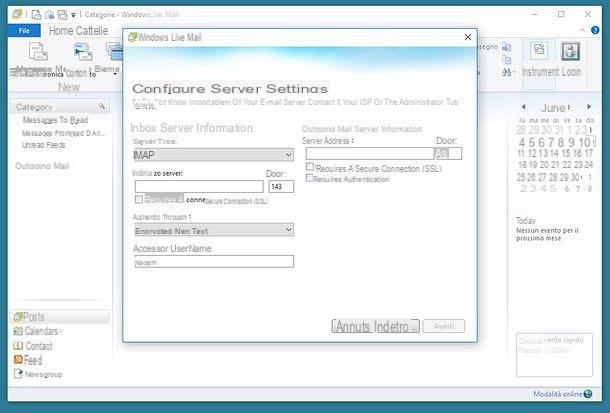
Task: Toggle incoming secure connection SSL checkbox
Action: click(138, 200)
